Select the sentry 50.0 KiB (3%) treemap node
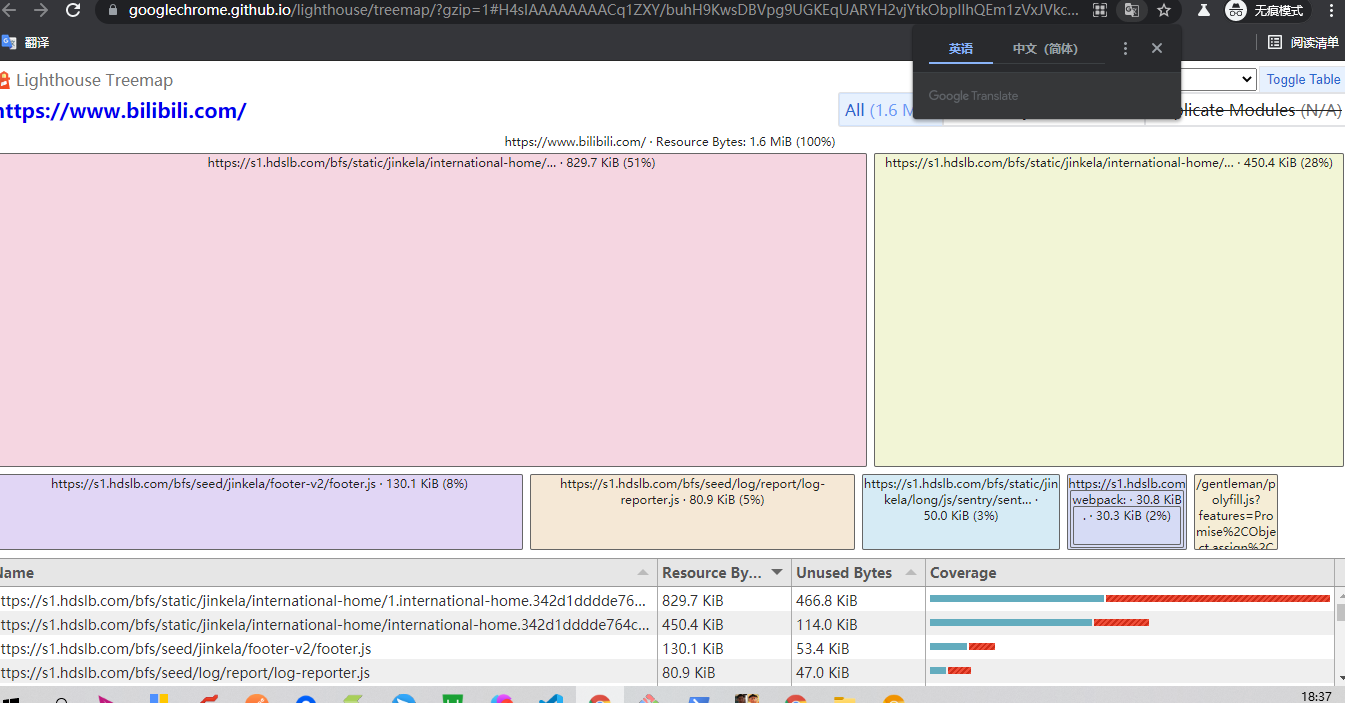 click(960, 512)
